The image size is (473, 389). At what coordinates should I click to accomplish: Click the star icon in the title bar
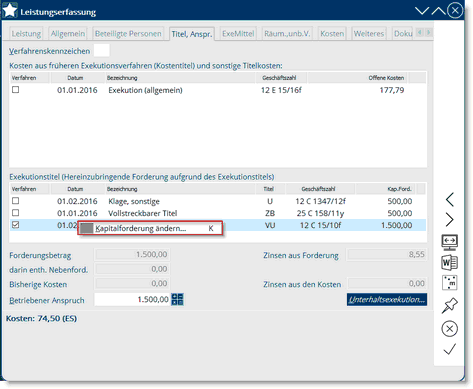click(10, 10)
